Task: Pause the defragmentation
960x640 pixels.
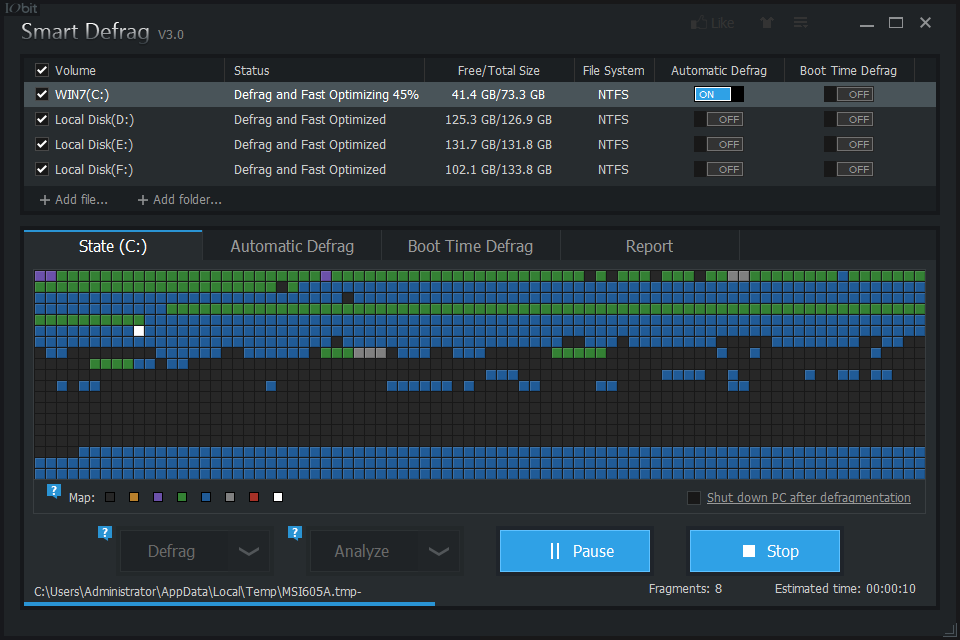Action: tap(575, 551)
